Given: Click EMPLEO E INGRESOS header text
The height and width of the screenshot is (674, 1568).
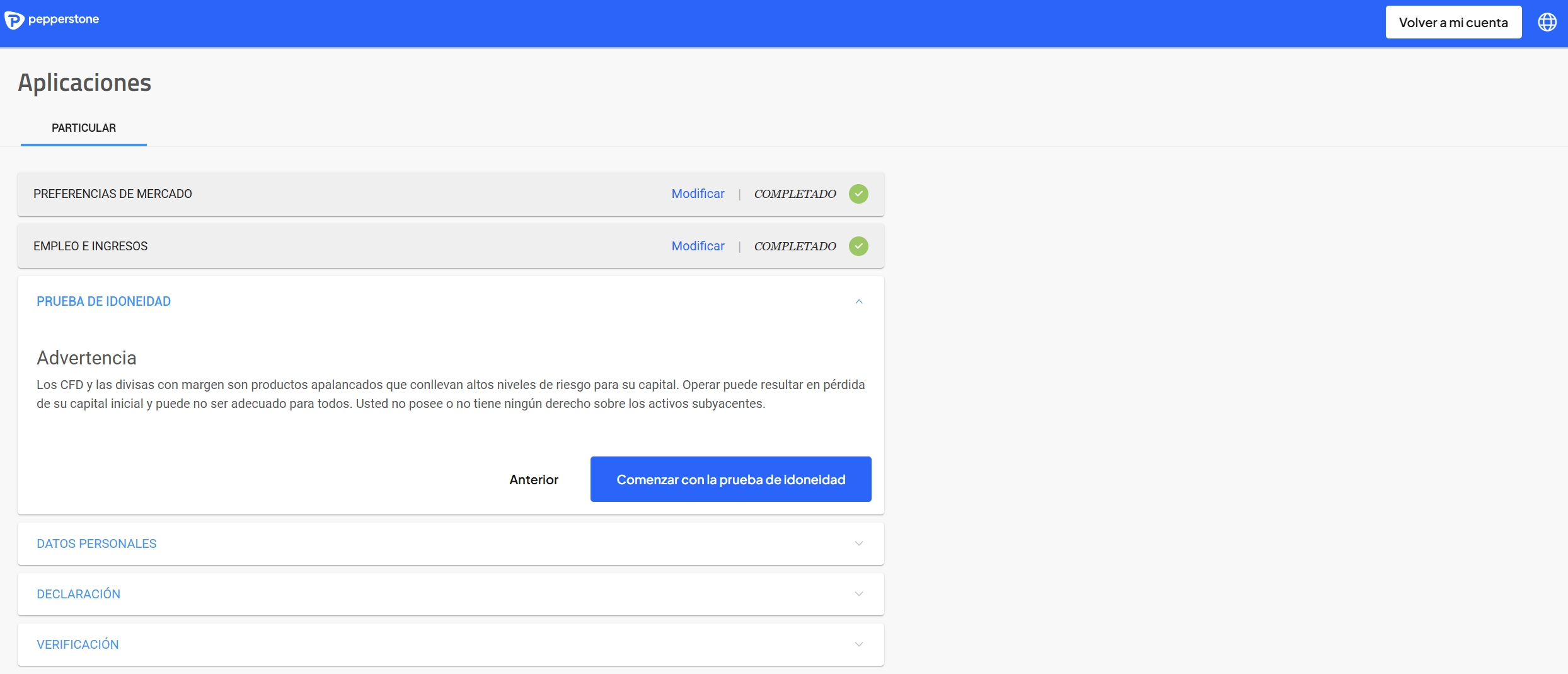Looking at the screenshot, I should click(90, 246).
